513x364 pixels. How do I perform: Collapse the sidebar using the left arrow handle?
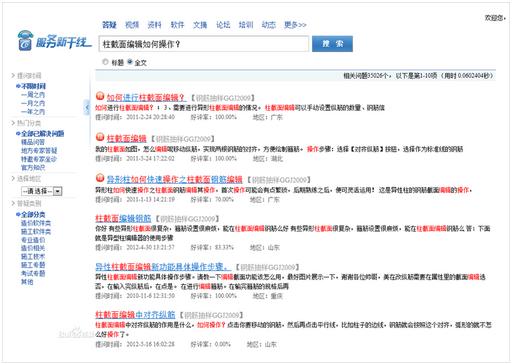(x=87, y=107)
